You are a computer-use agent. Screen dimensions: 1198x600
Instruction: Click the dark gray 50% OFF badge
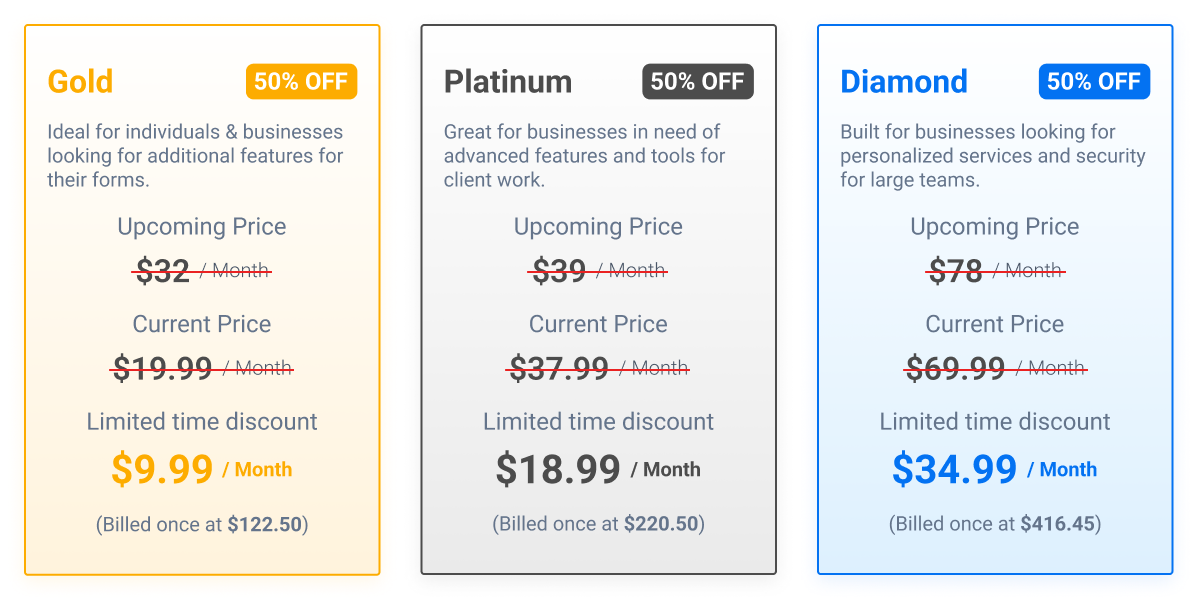tap(698, 82)
